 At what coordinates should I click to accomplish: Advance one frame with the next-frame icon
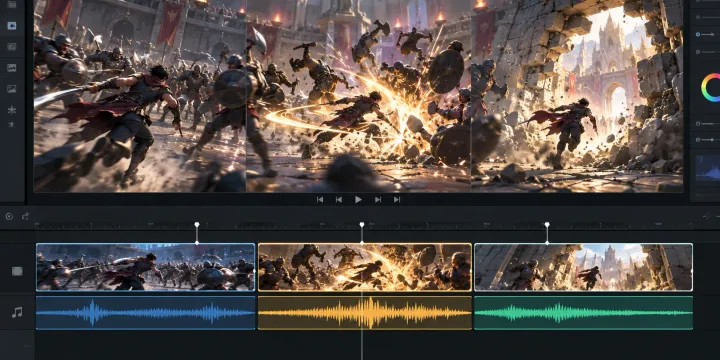[x=378, y=199]
